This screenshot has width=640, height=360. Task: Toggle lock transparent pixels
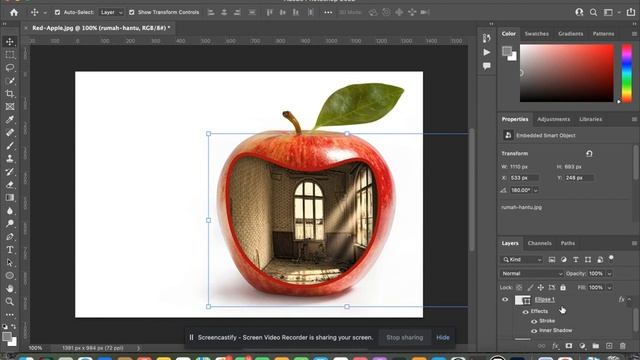tap(519, 287)
